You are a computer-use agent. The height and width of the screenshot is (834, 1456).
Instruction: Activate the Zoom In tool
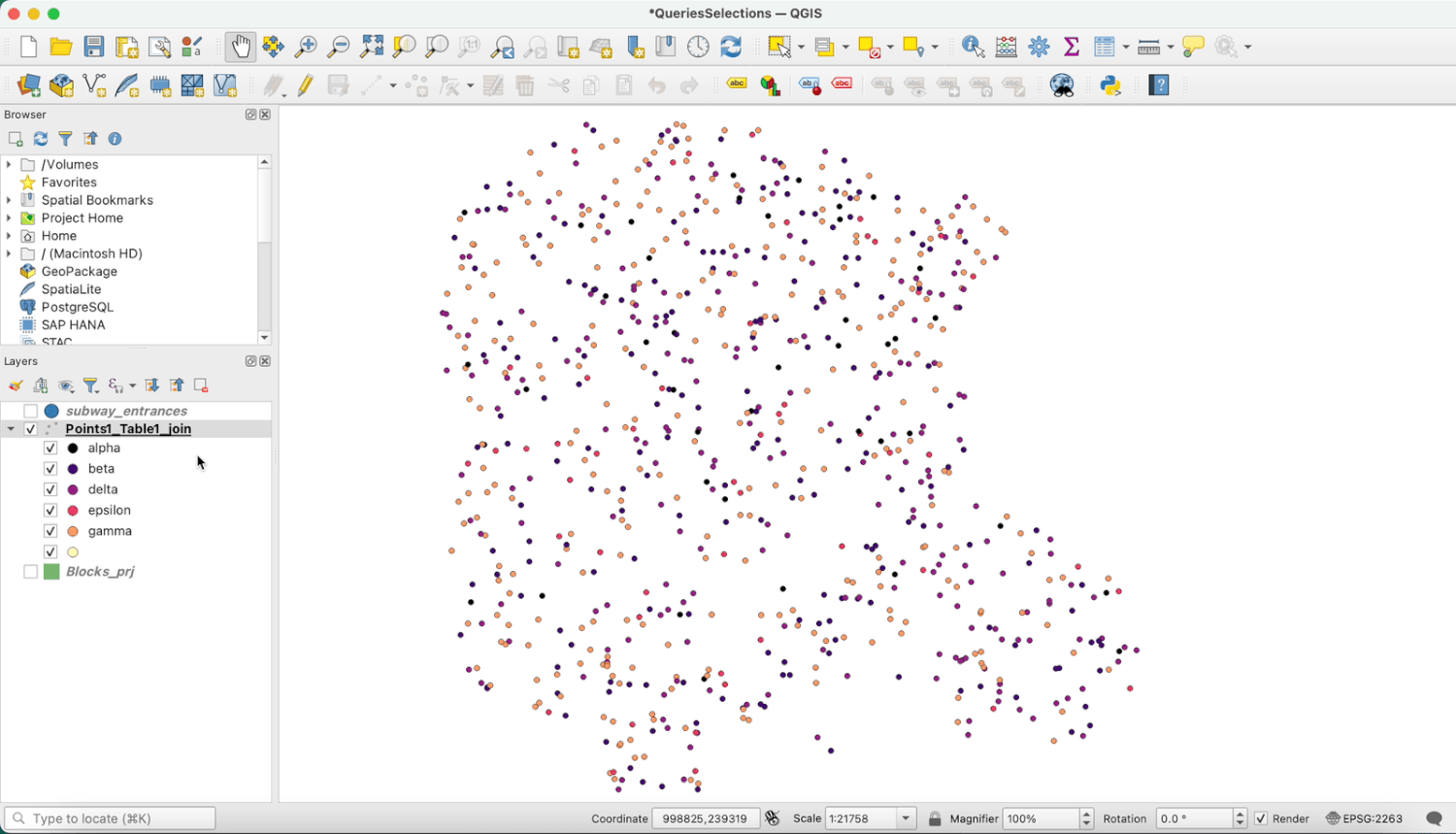pos(306,46)
